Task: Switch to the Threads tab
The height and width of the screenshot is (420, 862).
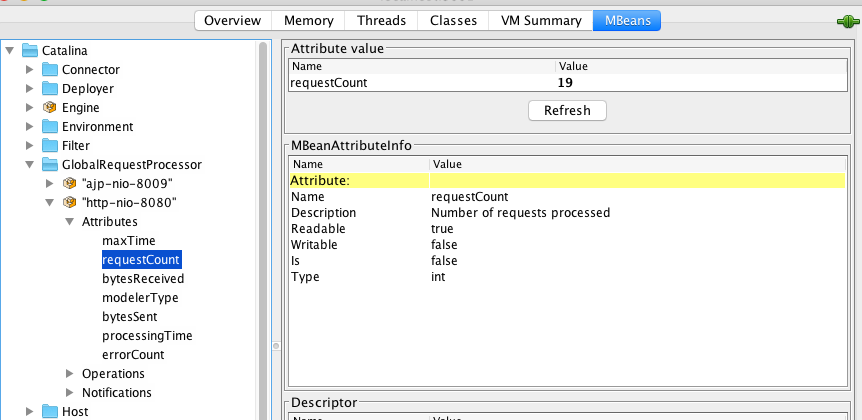Action: pyautogui.click(x=380, y=20)
